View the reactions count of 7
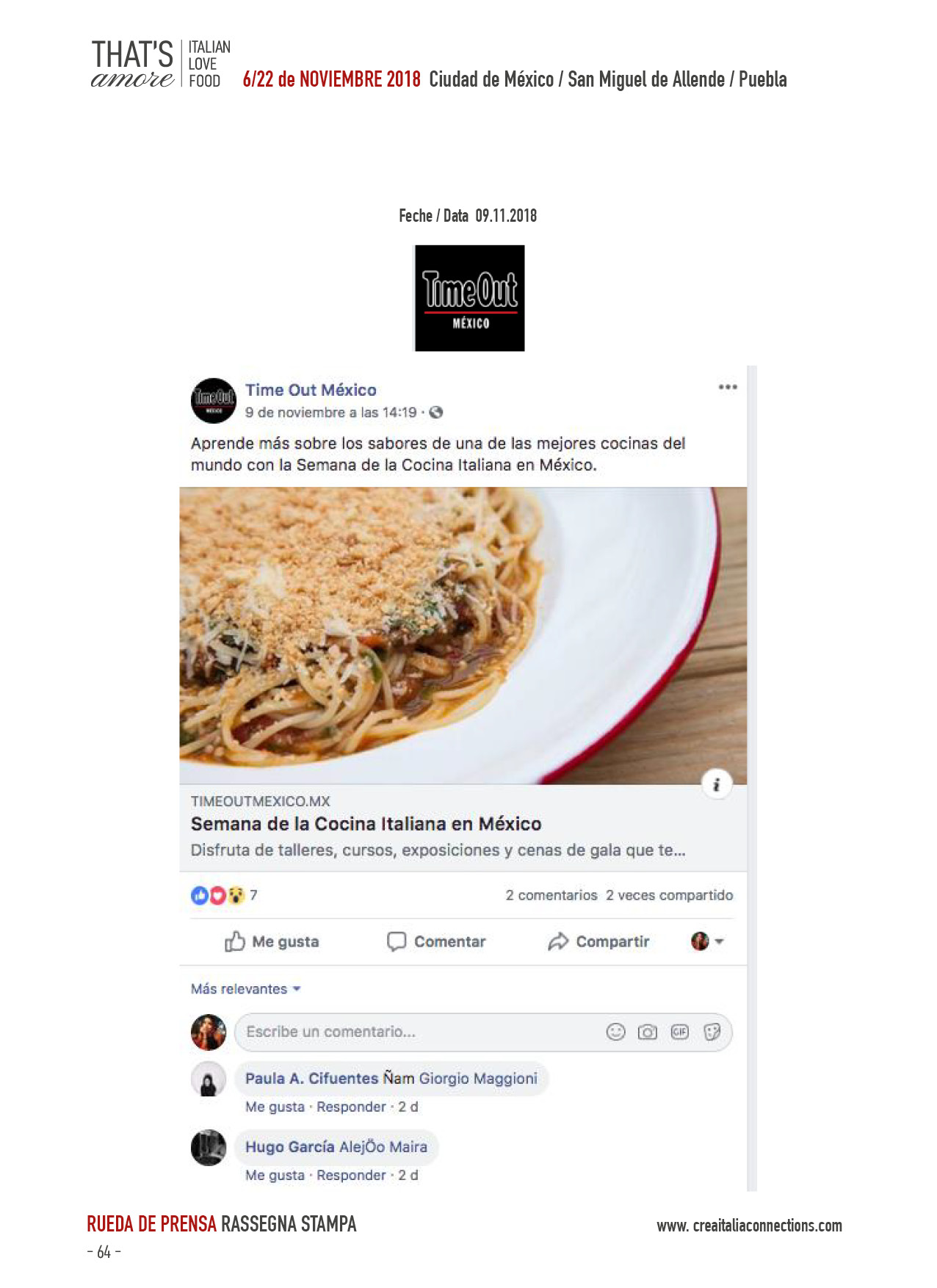This screenshot has height=1288, width=937. [253, 894]
